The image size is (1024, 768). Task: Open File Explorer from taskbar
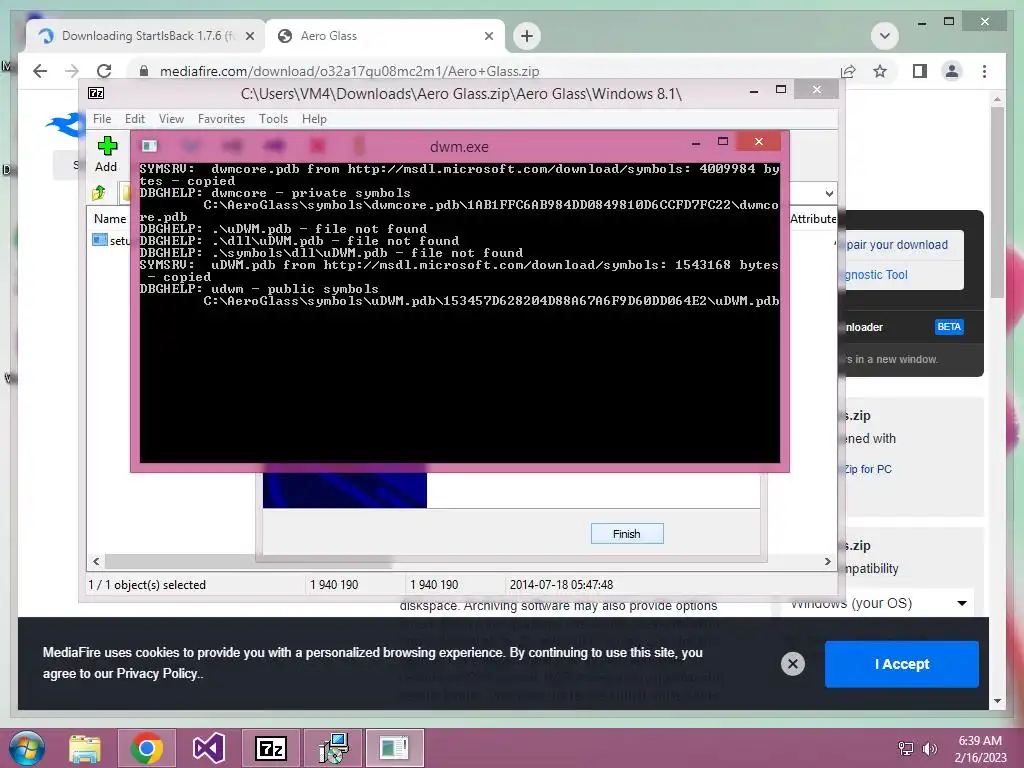click(x=85, y=748)
